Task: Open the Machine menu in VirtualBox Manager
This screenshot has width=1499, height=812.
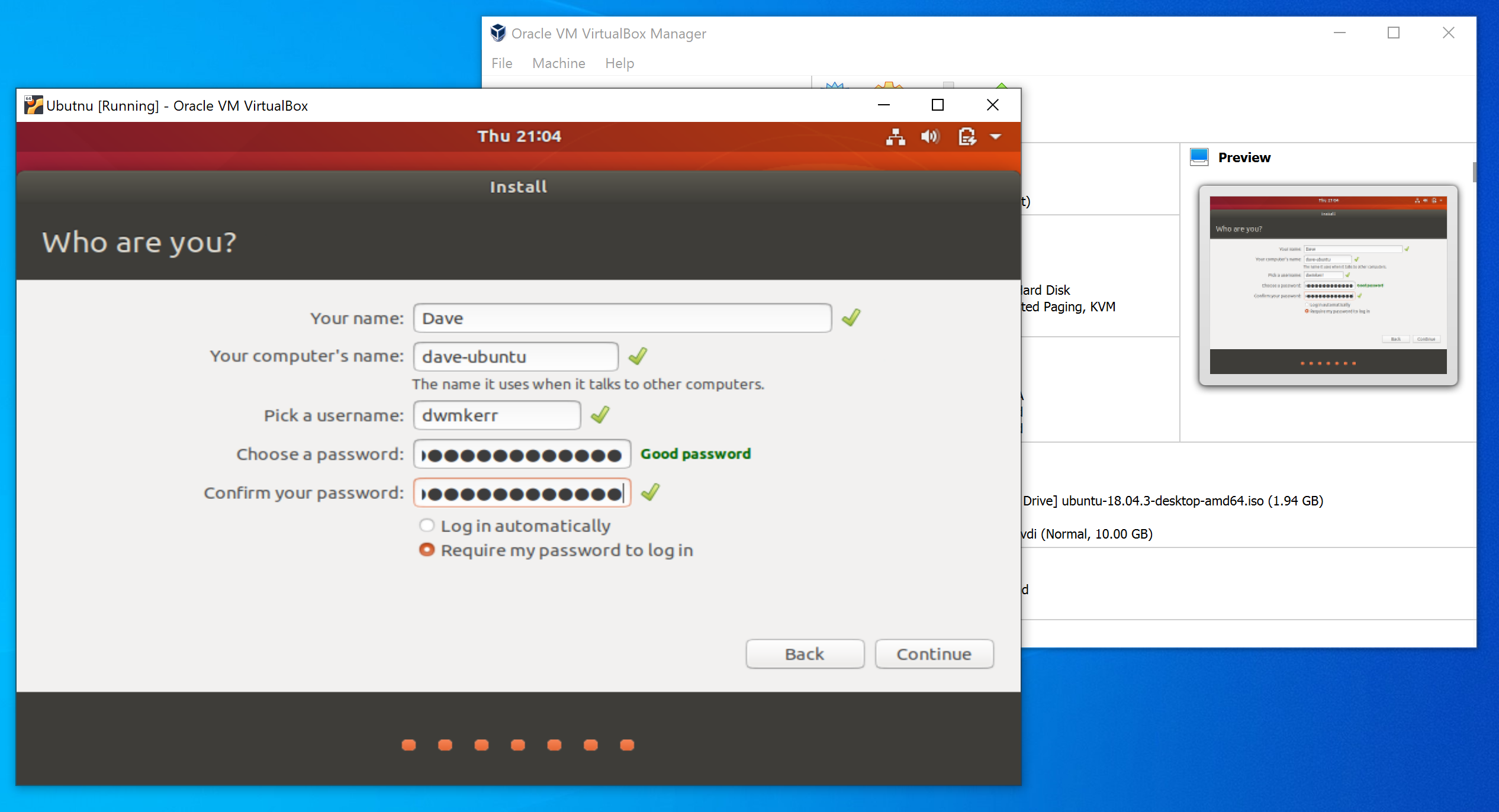Action: (558, 63)
